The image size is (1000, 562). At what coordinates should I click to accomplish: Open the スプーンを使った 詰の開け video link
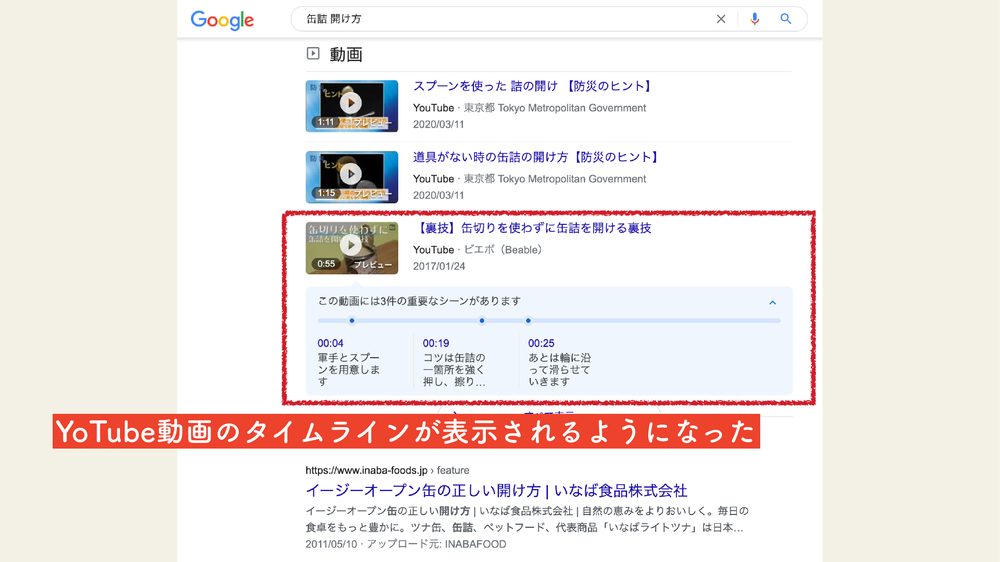tap(533, 86)
